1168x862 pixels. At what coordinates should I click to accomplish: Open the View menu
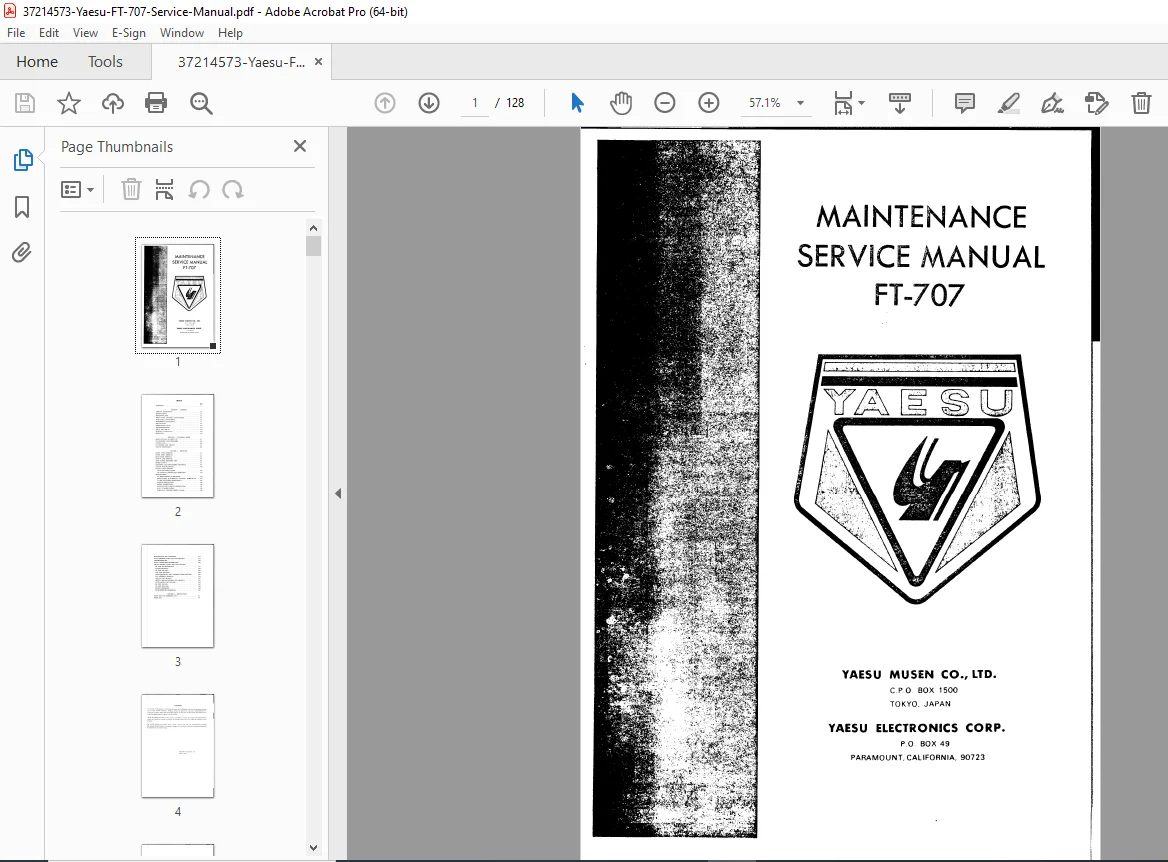click(85, 33)
